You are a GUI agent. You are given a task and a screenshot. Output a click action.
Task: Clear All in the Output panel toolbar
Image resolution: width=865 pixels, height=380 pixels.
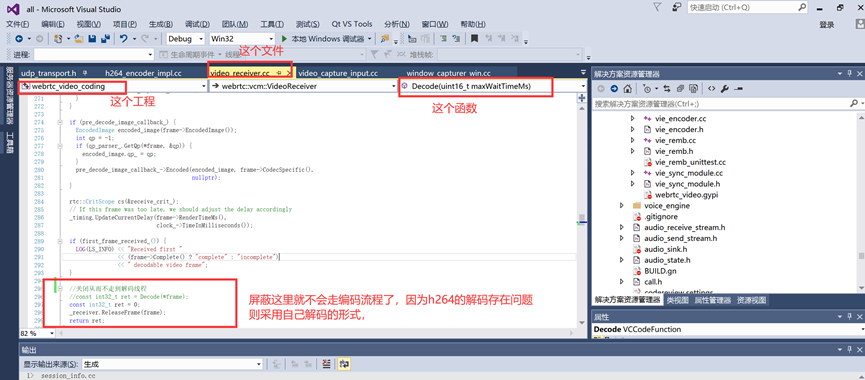point(326,364)
